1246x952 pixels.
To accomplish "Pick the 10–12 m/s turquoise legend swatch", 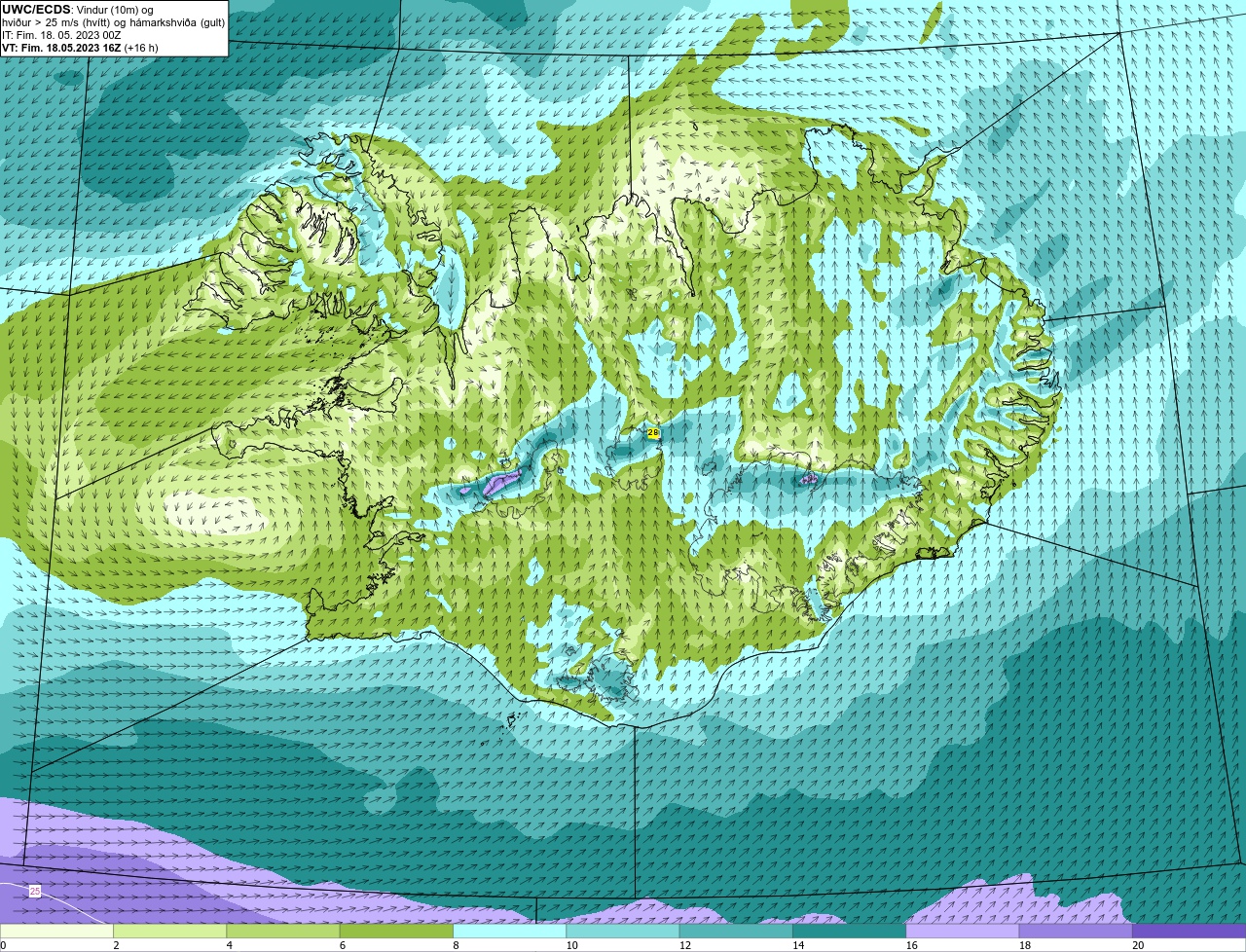I will tap(623, 931).
